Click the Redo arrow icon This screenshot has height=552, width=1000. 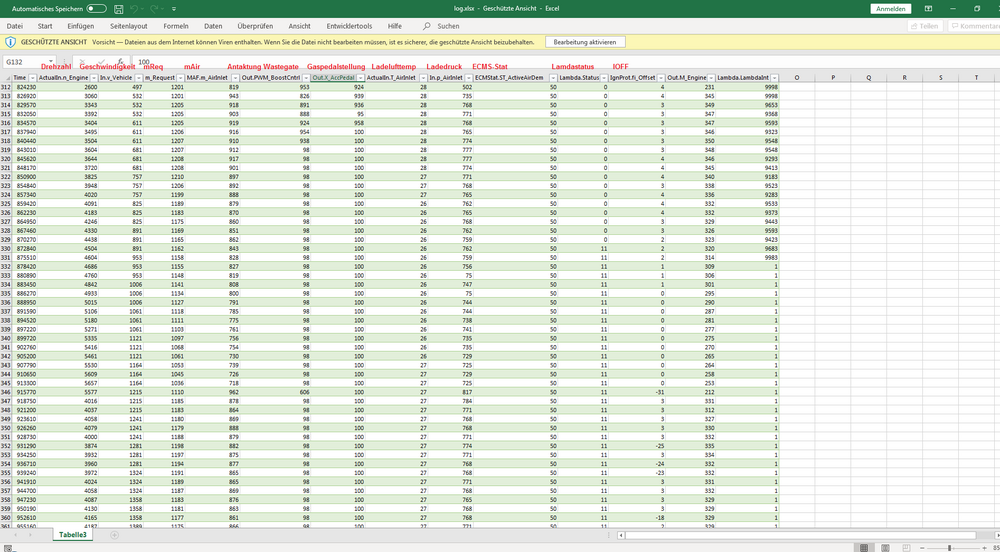(x=156, y=10)
